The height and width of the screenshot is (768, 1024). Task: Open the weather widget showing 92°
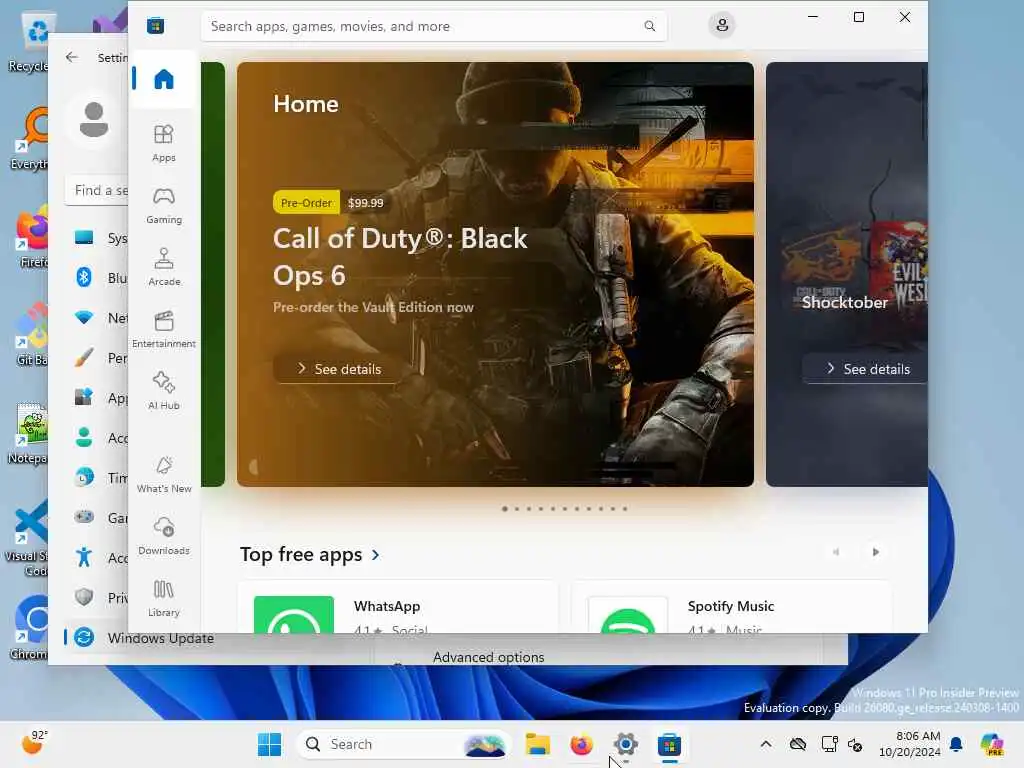[x=35, y=743]
